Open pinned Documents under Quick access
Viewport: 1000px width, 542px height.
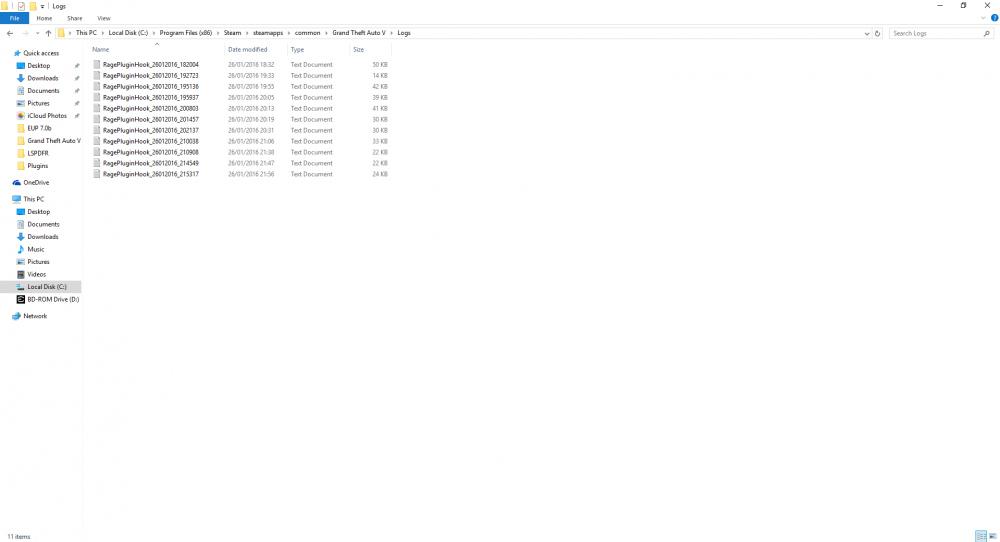[43, 91]
